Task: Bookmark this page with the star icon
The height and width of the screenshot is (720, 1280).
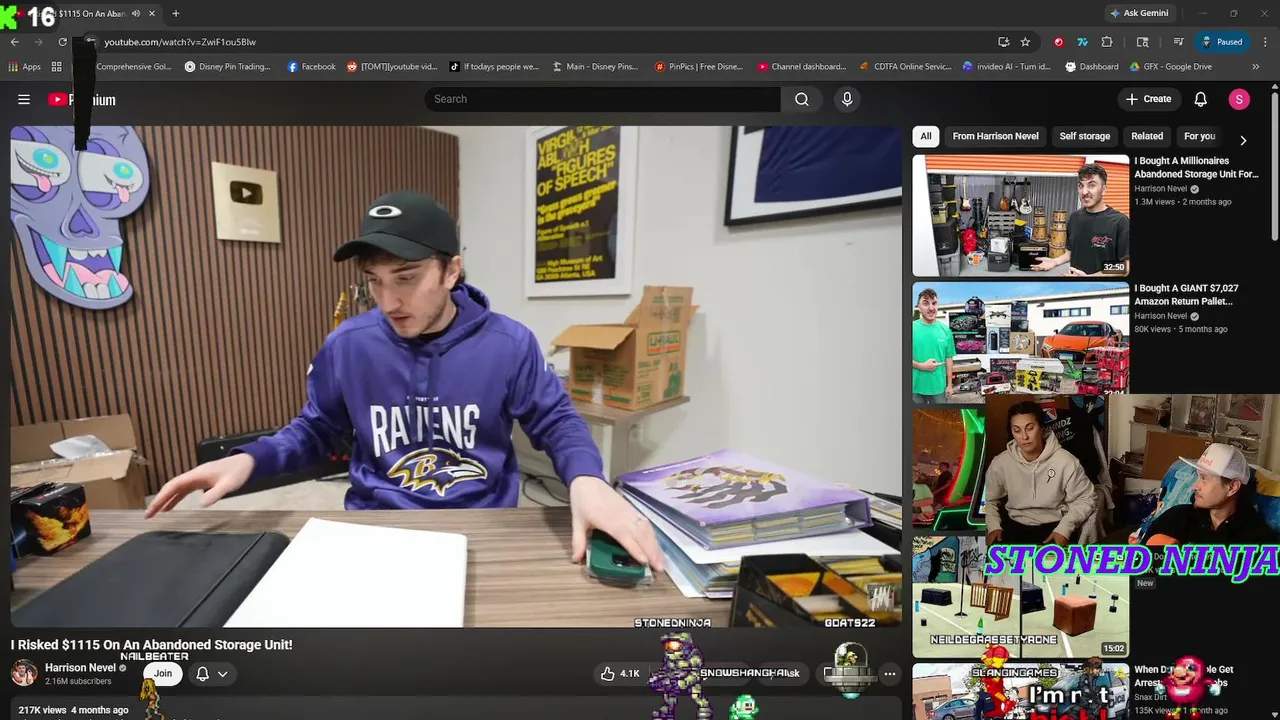Action: (1025, 42)
